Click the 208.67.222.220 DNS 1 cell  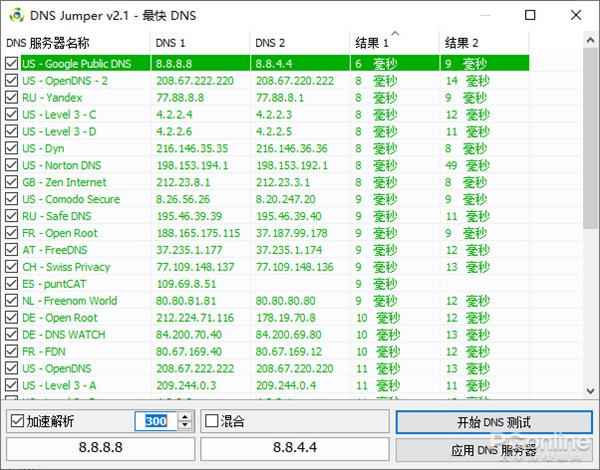195,81
